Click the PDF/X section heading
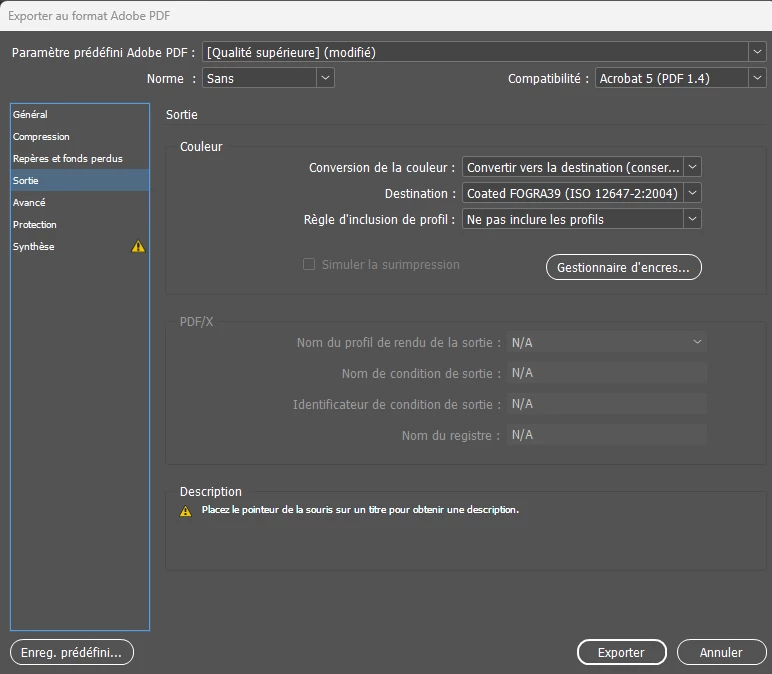The width and height of the screenshot is (772, 674). pos(196,322)
